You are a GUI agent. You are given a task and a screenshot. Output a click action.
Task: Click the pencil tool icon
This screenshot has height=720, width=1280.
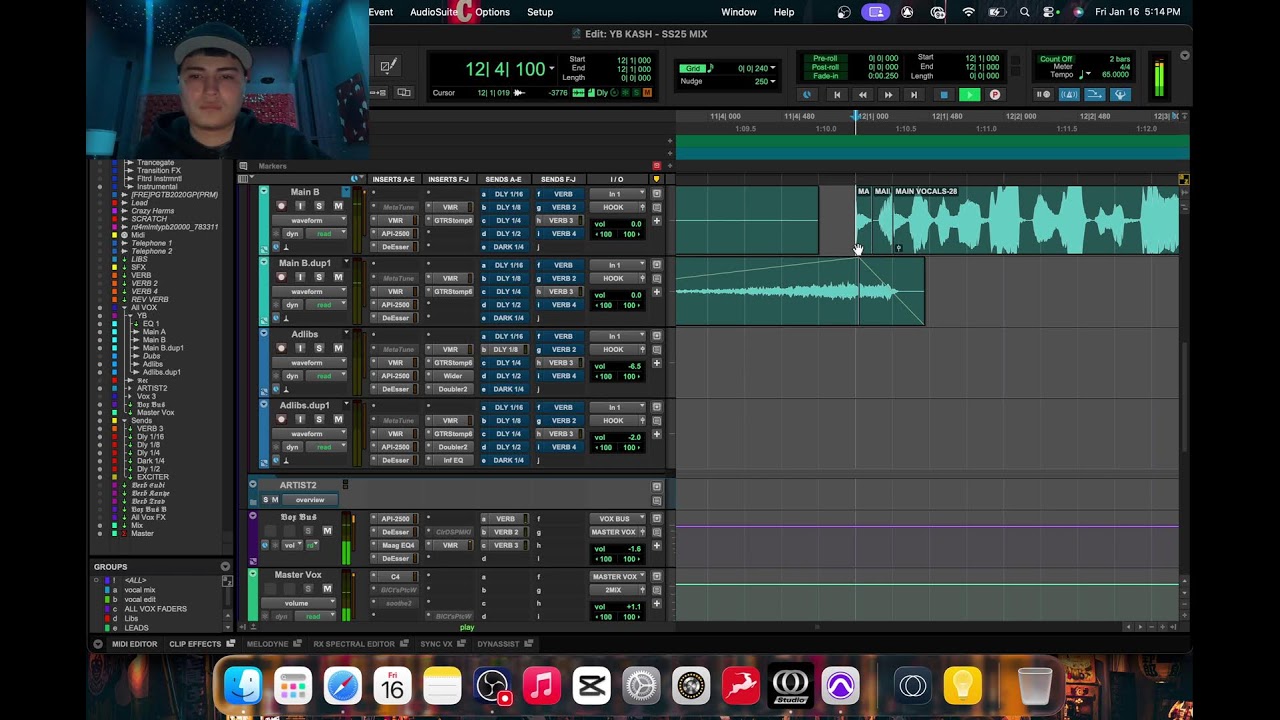[x=387, y=66]
